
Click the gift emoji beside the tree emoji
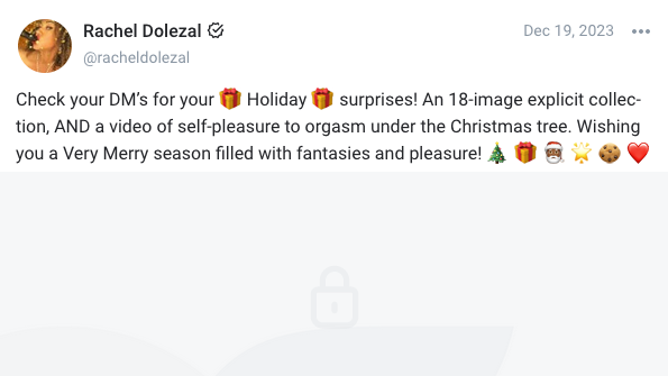pos(525,153)
